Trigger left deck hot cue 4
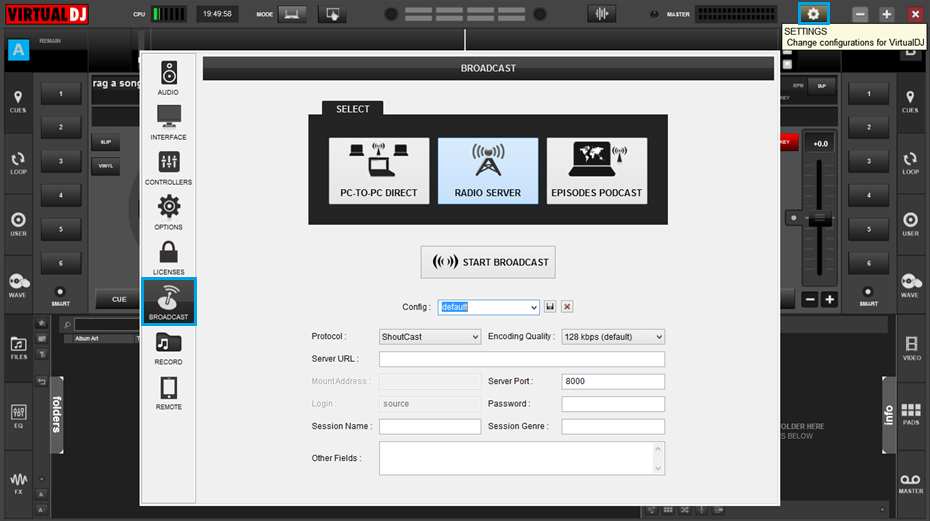This screenshot has width=930, height=521. click(60, 195)
